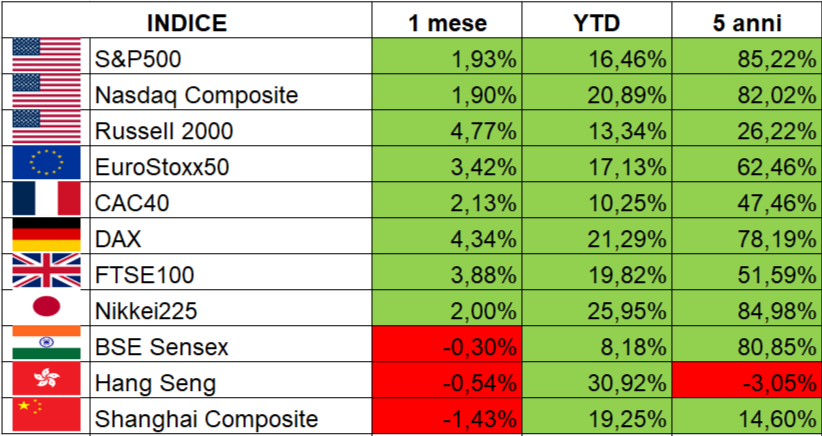
Task: Click the UK flag beside FTSE100
Action: (46, 273)
